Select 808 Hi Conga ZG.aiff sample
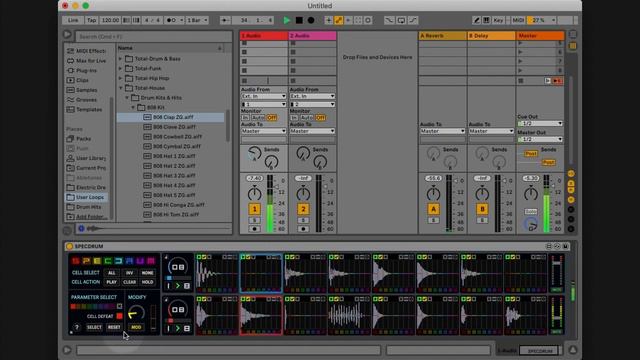The height and width of the screenshot is (360, 640). coord(174,205)
